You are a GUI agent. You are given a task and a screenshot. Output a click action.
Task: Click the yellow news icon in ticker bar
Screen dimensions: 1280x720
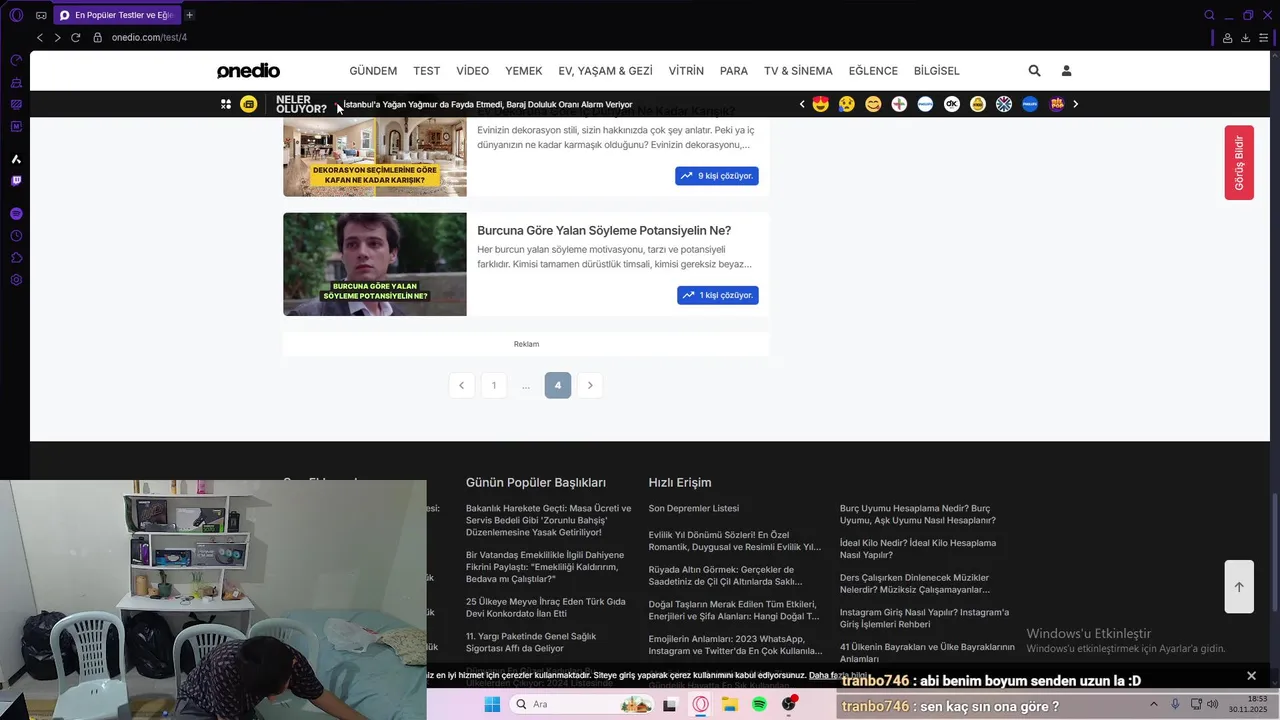(249, 104)
